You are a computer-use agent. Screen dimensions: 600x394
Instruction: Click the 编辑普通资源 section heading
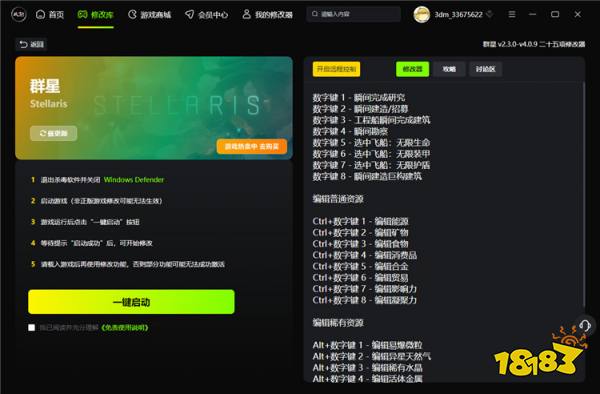(338, 199)
